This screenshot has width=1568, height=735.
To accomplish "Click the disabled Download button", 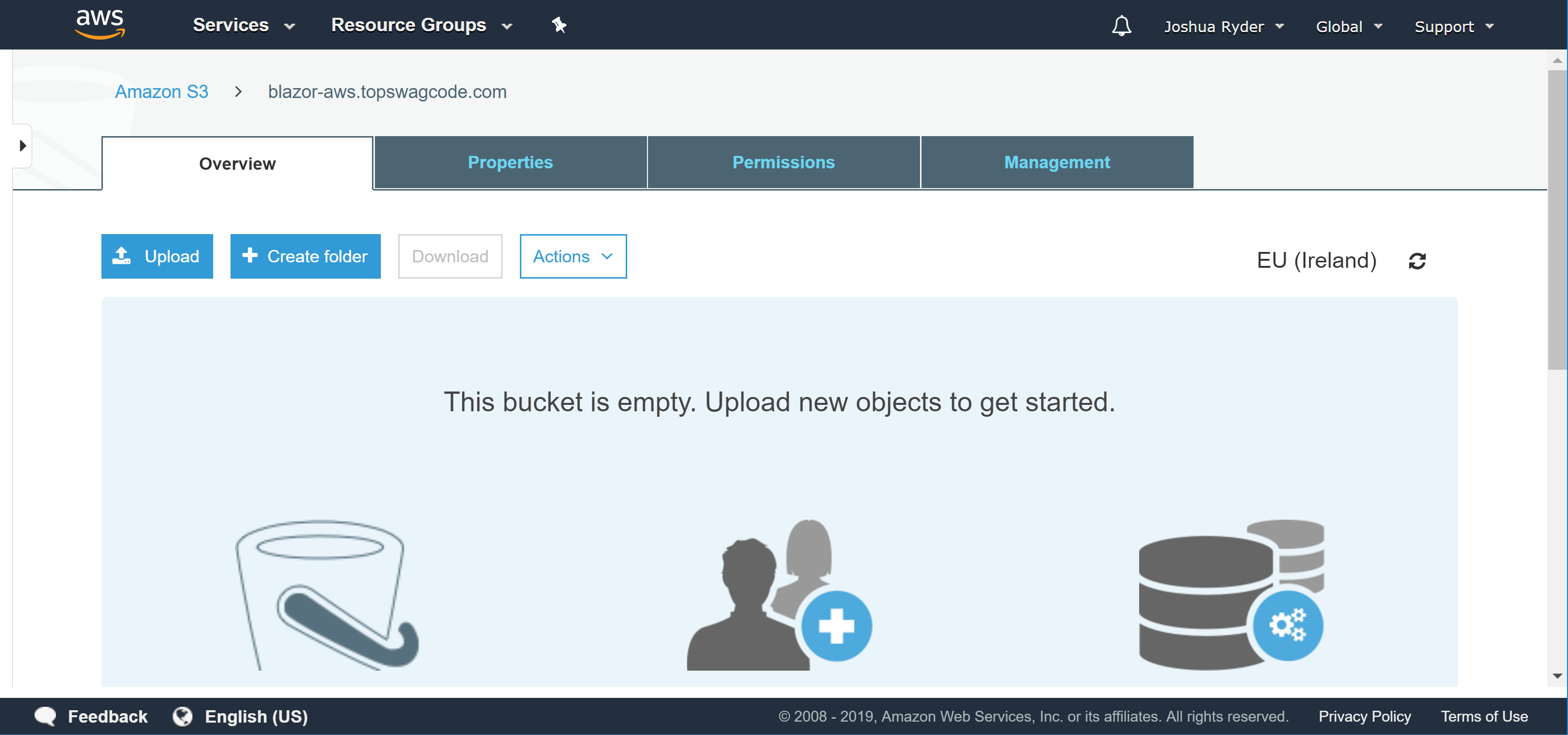I will pos(450,256).
